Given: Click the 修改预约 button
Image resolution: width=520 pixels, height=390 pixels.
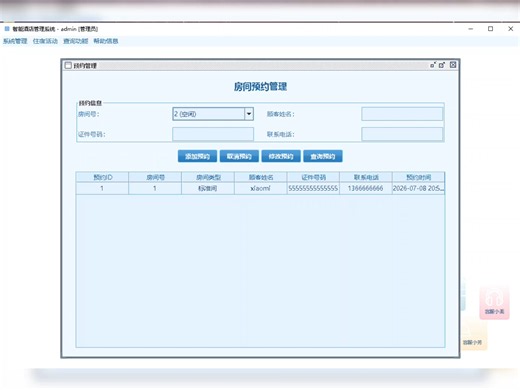Looking at the screenshot, I should pyautogui.click(x=281, y=156).
